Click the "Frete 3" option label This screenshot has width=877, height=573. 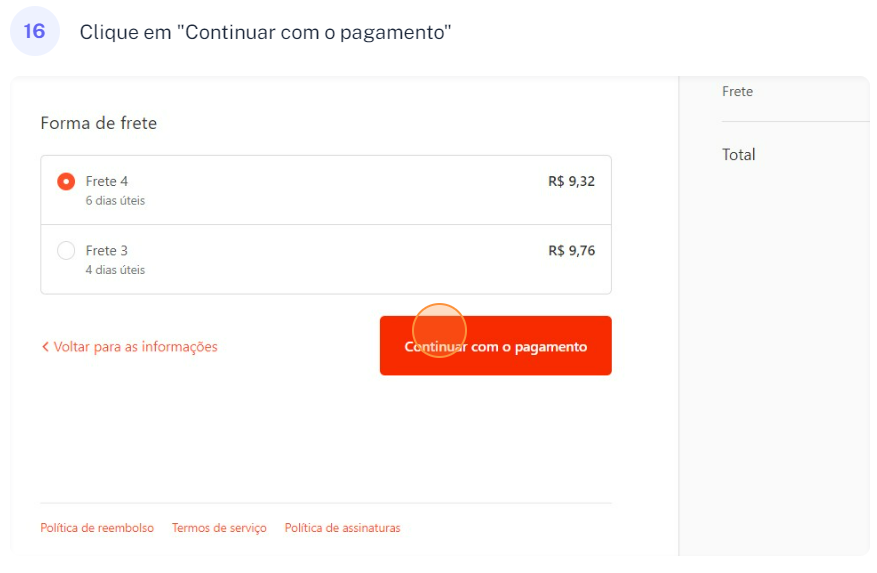pyautogui.click(x=107, y=250)
